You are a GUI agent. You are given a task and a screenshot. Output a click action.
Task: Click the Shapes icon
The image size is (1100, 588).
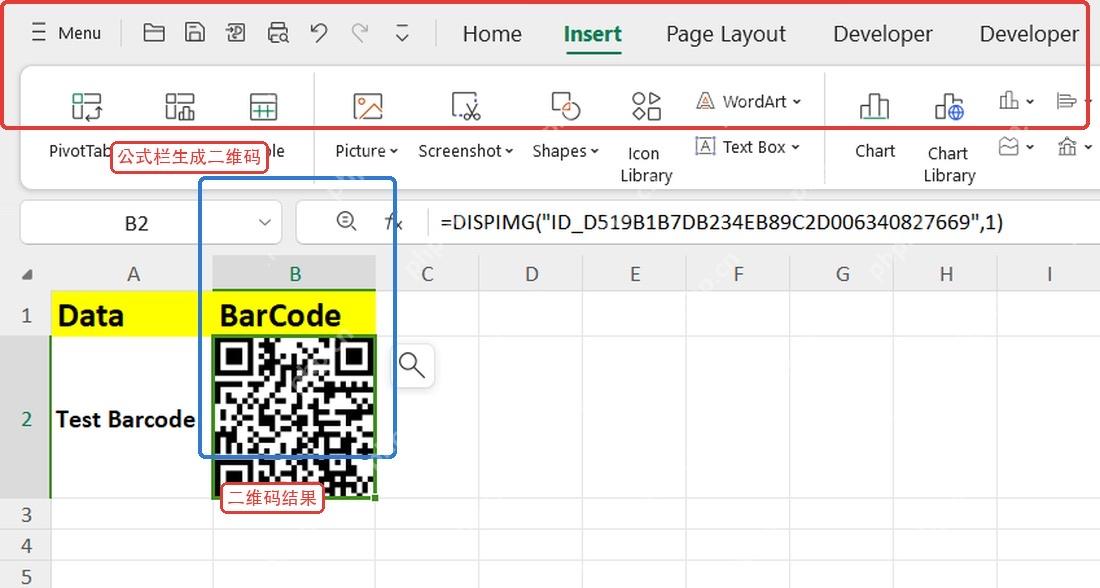point(565,107)
